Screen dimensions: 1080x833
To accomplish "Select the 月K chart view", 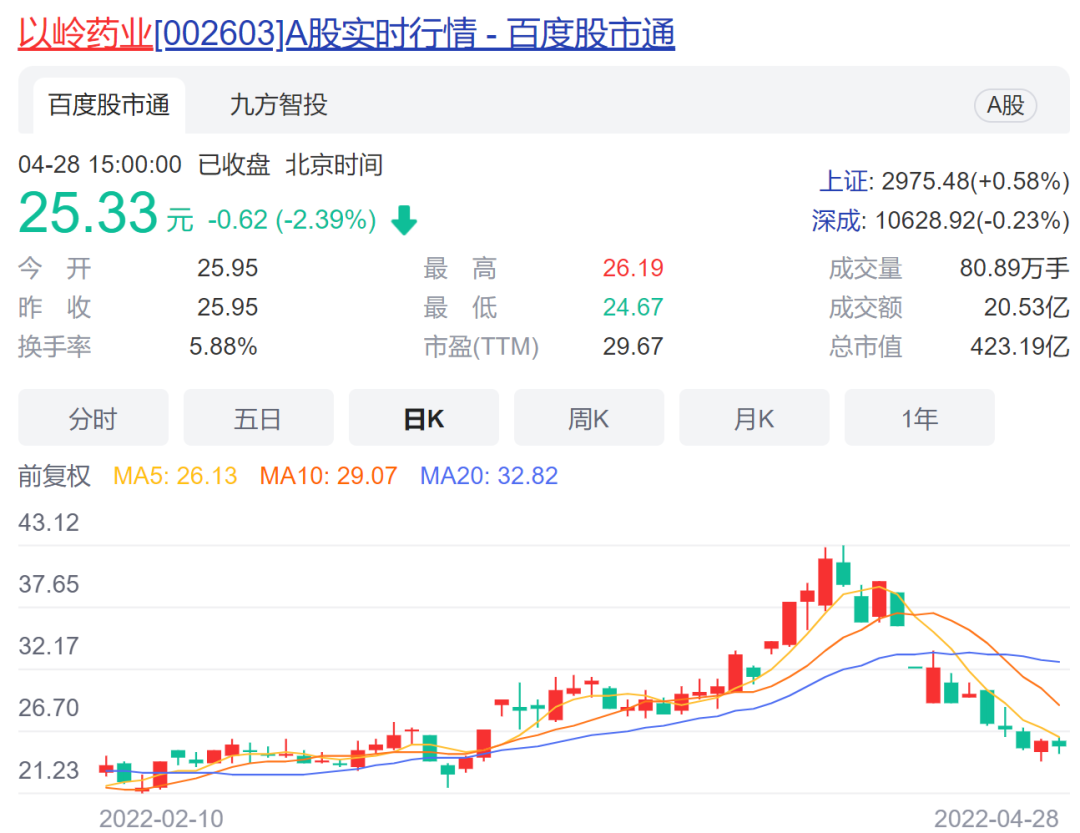I will point(753,418).
